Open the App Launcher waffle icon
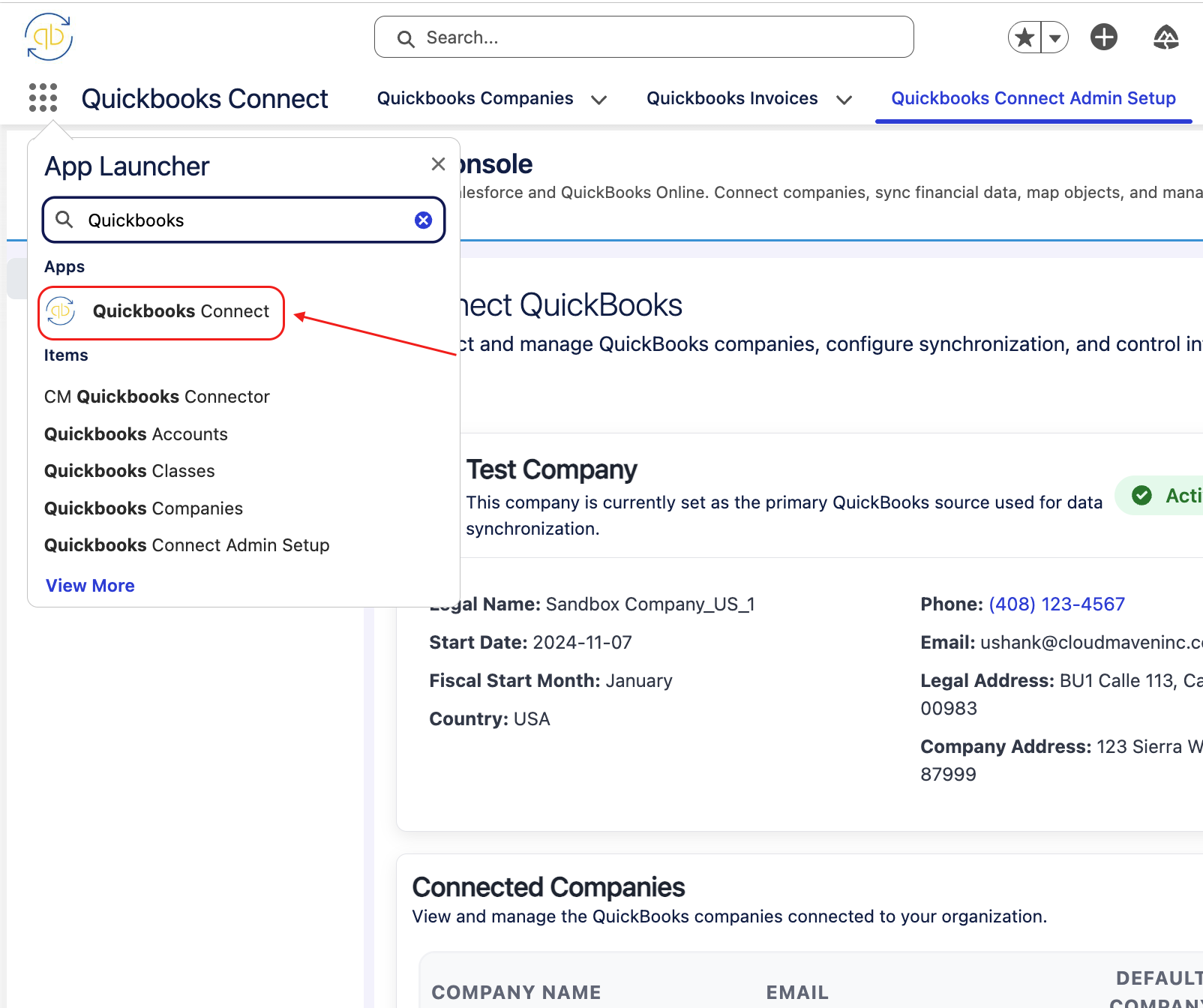 point(43,97)
